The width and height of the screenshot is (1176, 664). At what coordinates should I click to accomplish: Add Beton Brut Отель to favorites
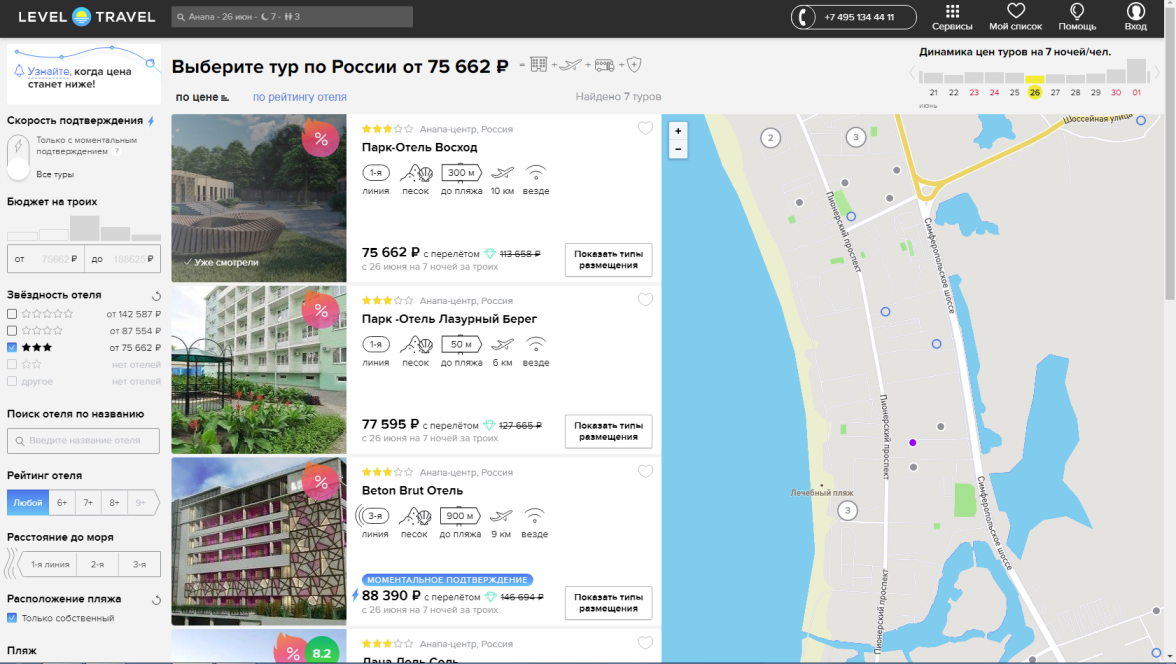click(x=645, y=472)
